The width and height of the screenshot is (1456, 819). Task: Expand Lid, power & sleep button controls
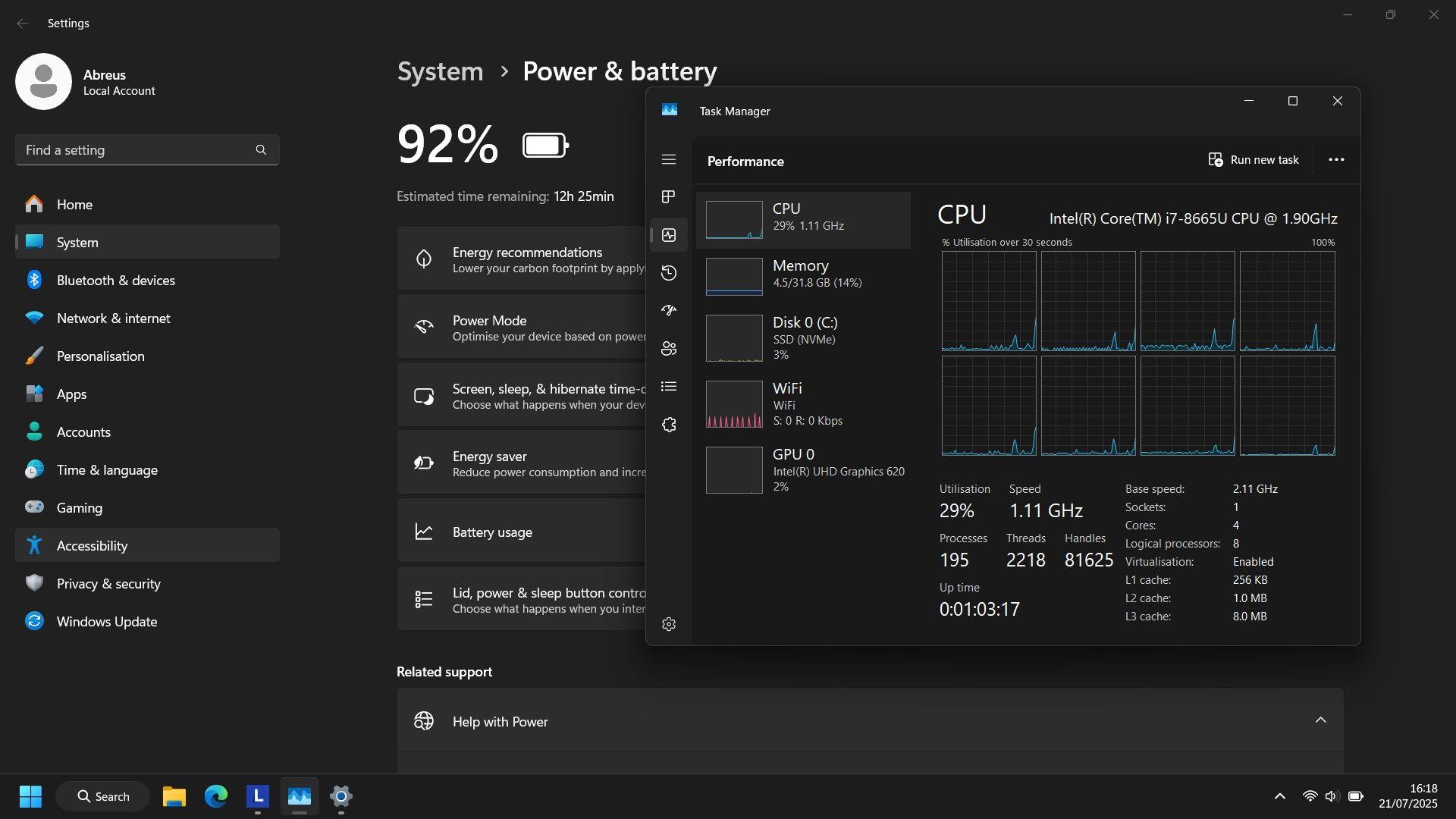[x=522, y=599]
